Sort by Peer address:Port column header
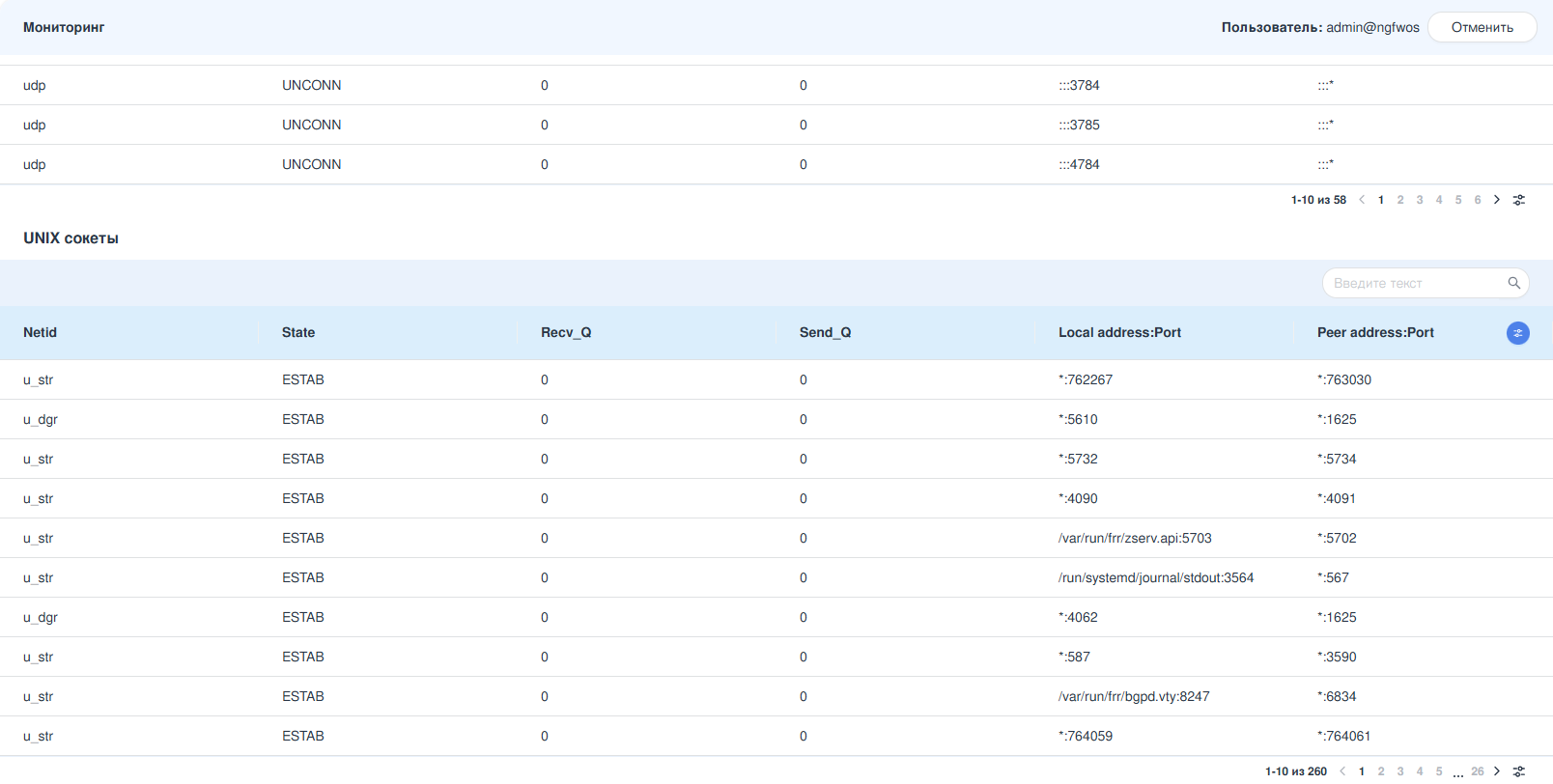 pos(1375,332)
